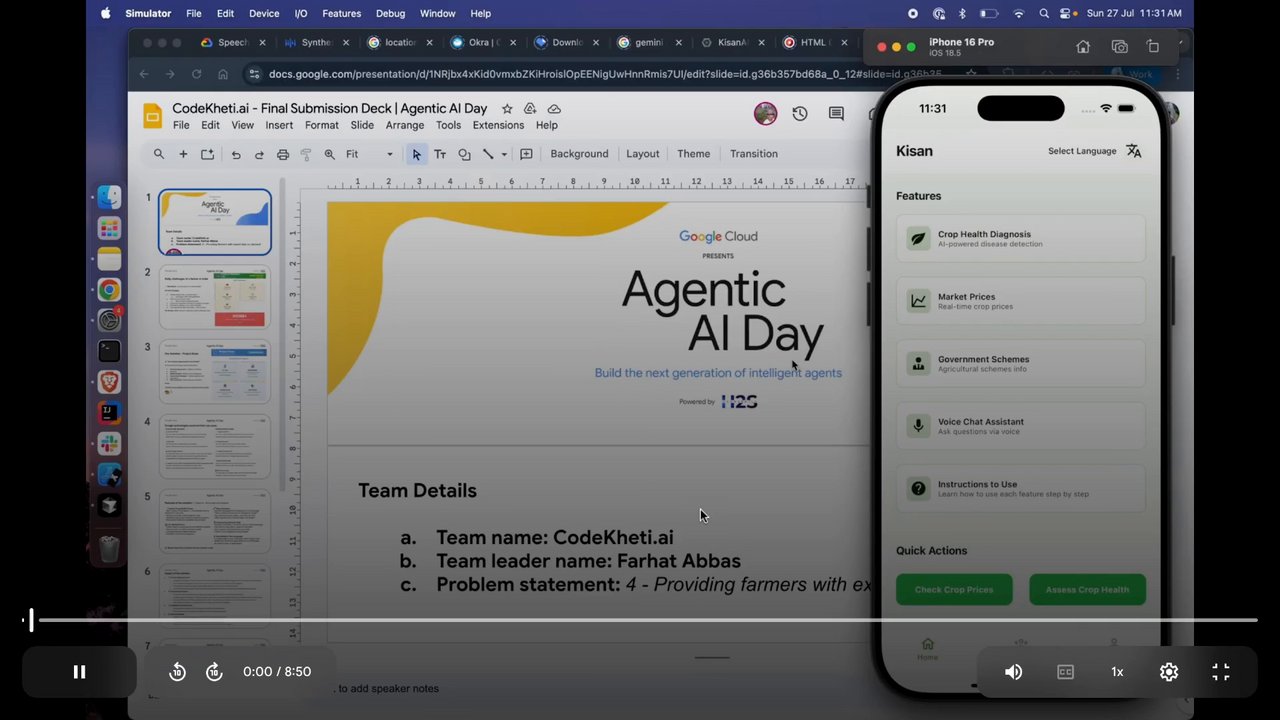This screenshot has width=1280, height=720.
Task: Undo the last action in Slides
Action: pyautogui.click(x=236, y=154)
